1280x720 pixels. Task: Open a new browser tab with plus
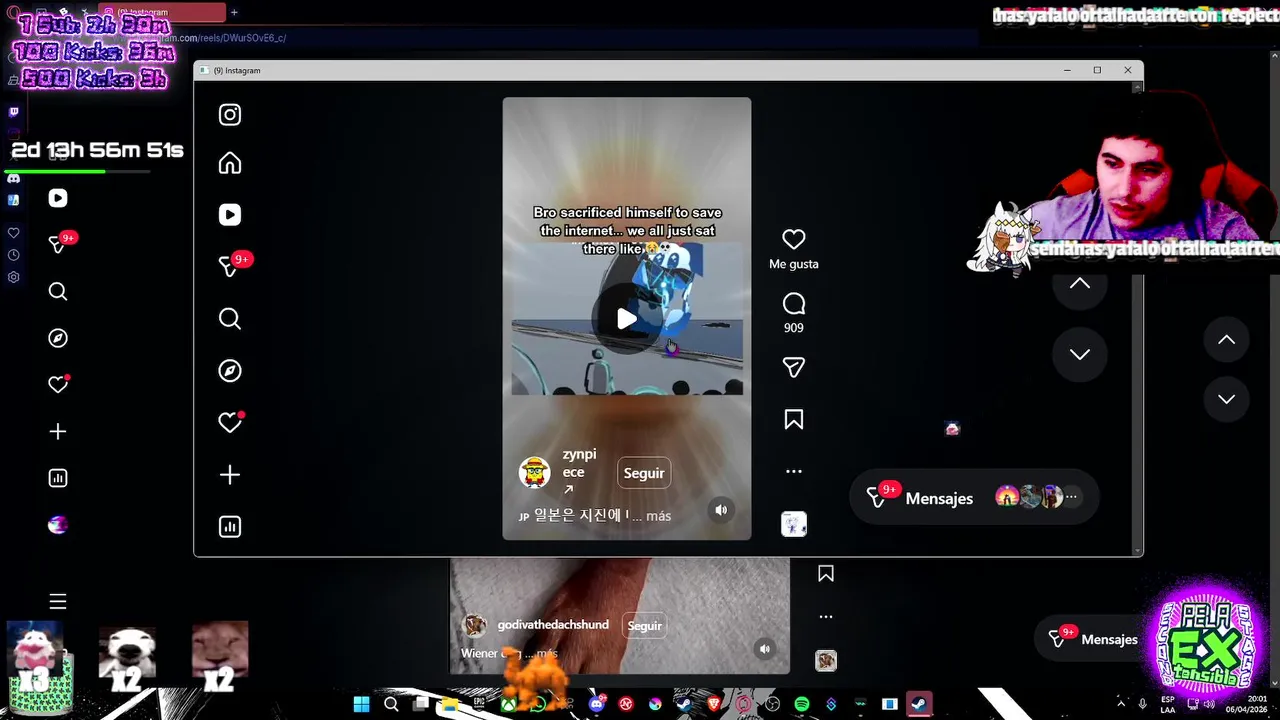click(x=234, y=12)
